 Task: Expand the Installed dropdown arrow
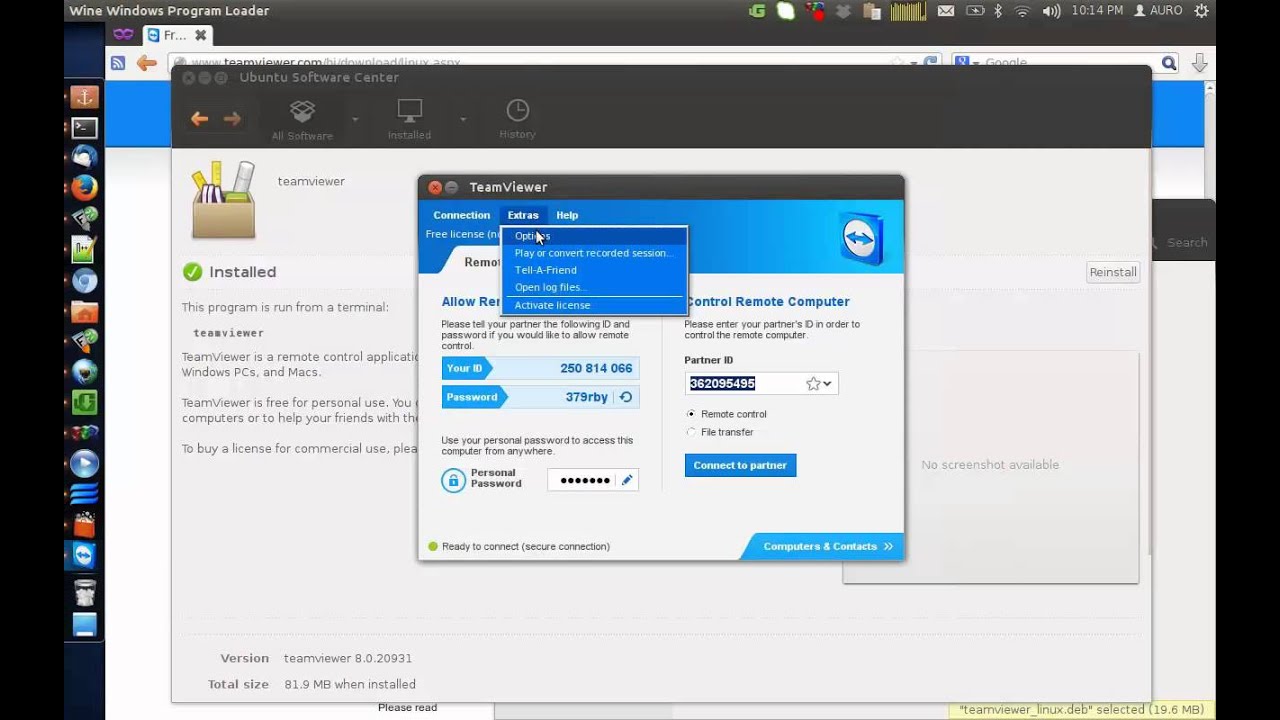click(x=463, y=119)
